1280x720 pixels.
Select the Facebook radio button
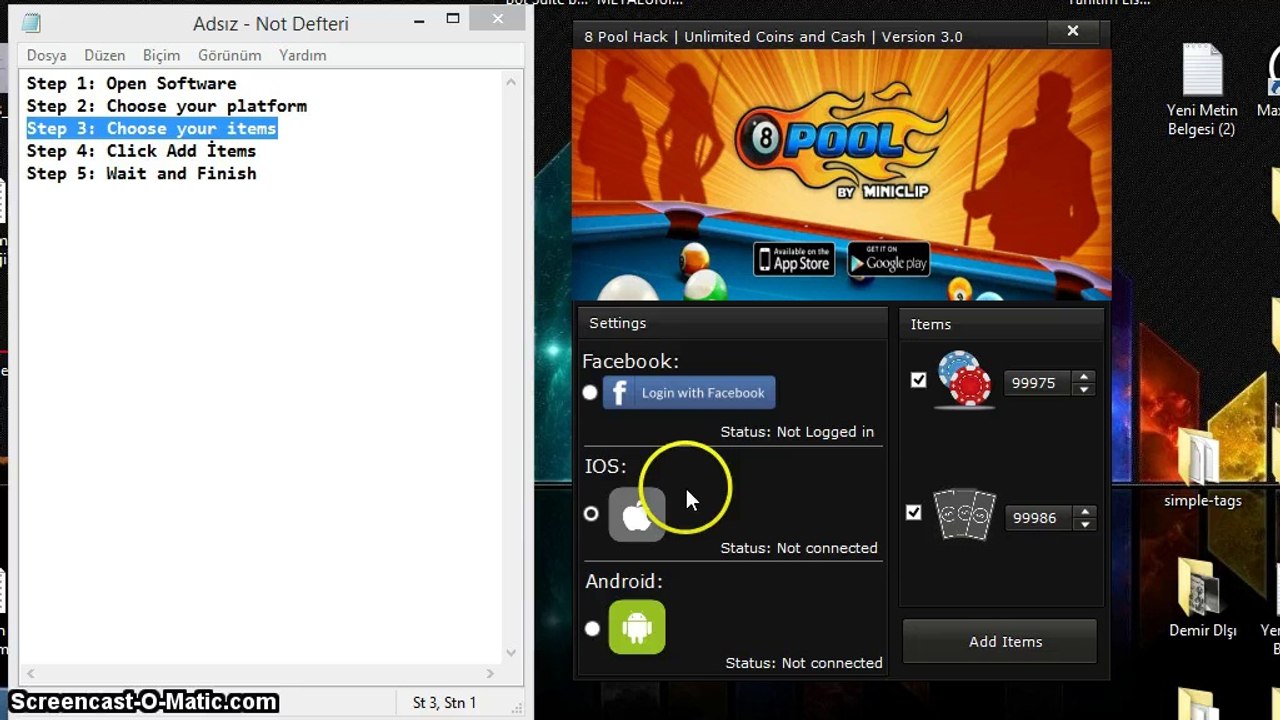pos(590,393)
